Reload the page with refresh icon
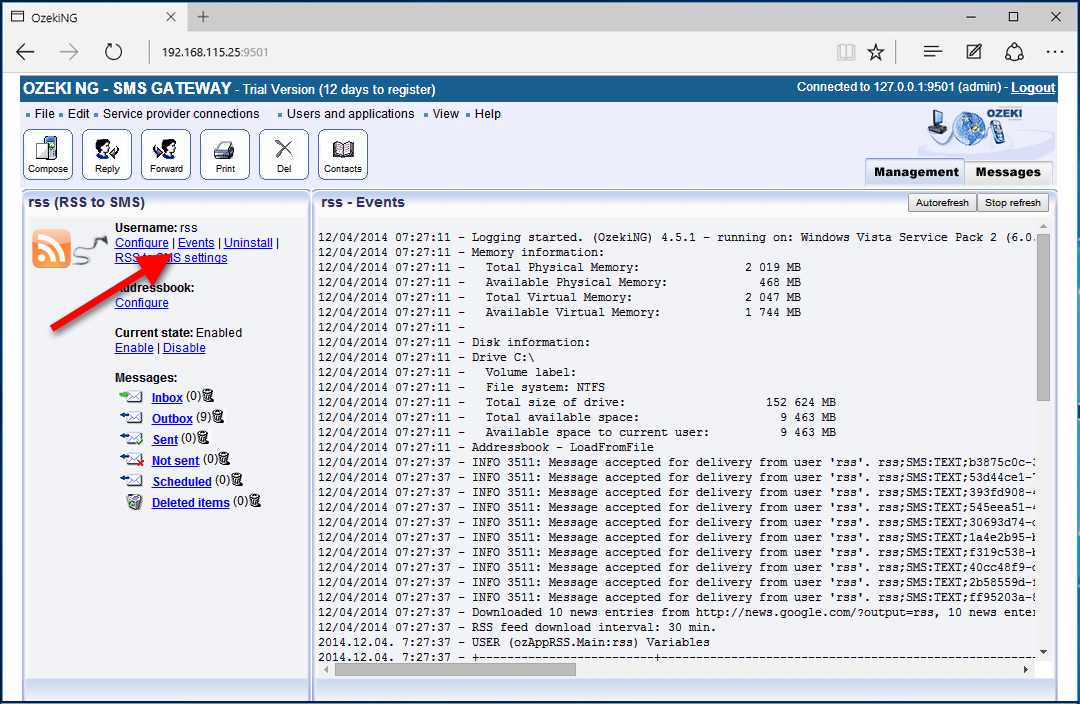The image size is (1080, 704). point(113,52)
